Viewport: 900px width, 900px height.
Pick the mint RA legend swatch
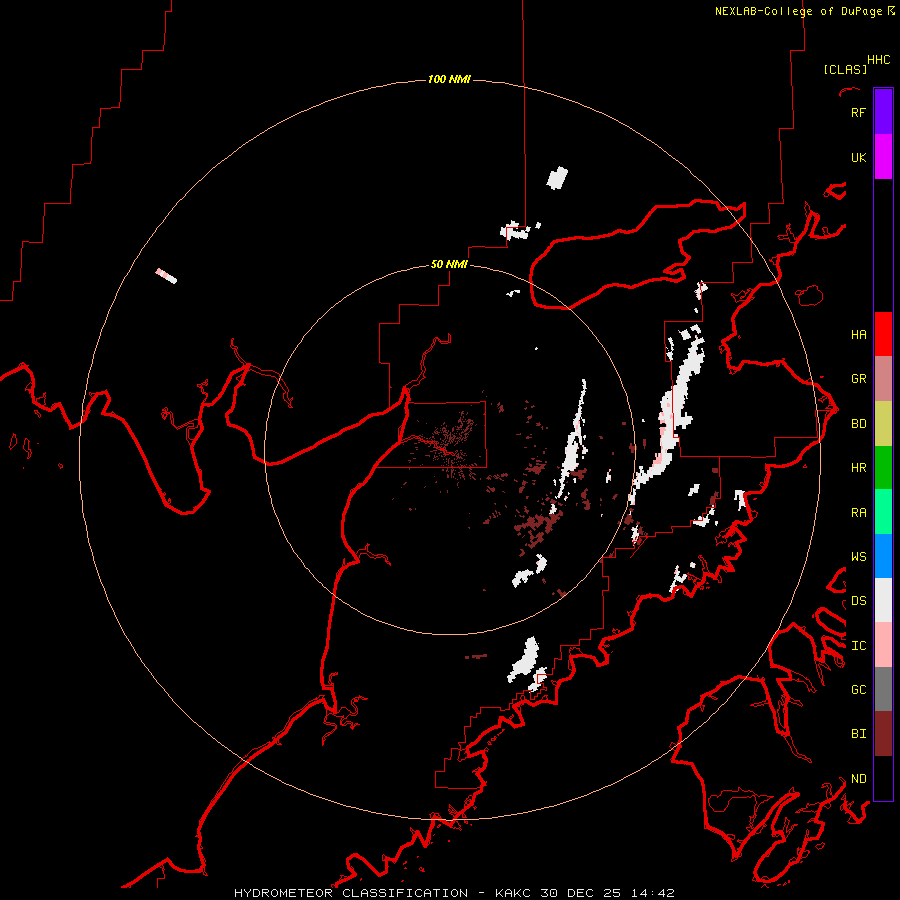pos(883,512)
